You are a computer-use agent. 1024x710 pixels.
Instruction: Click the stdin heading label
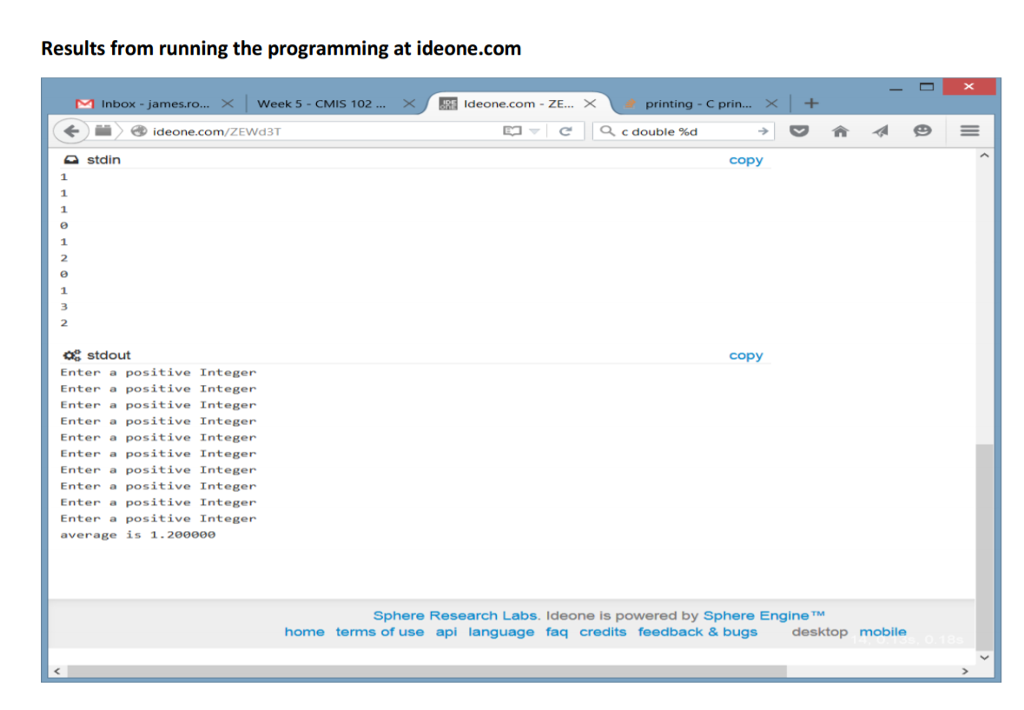(x=104, y=160)
